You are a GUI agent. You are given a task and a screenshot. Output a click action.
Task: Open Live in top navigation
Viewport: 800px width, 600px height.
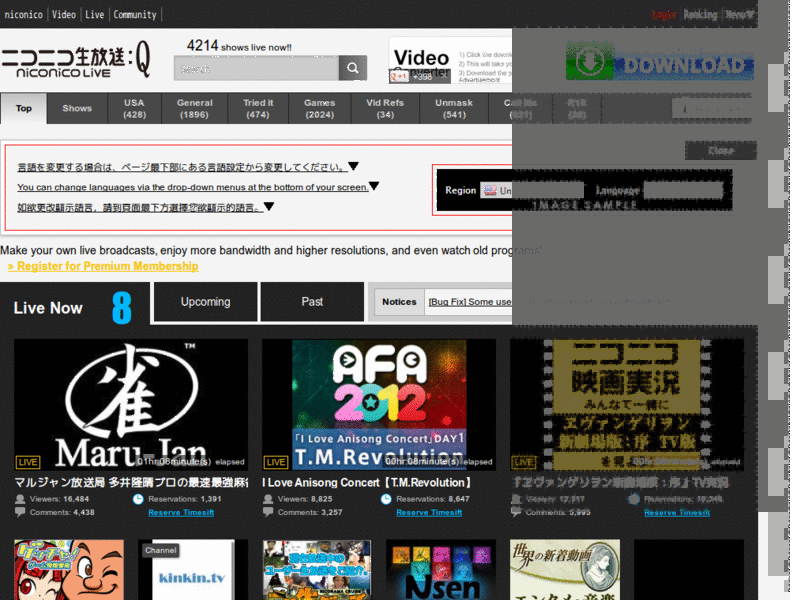point(94,14)
